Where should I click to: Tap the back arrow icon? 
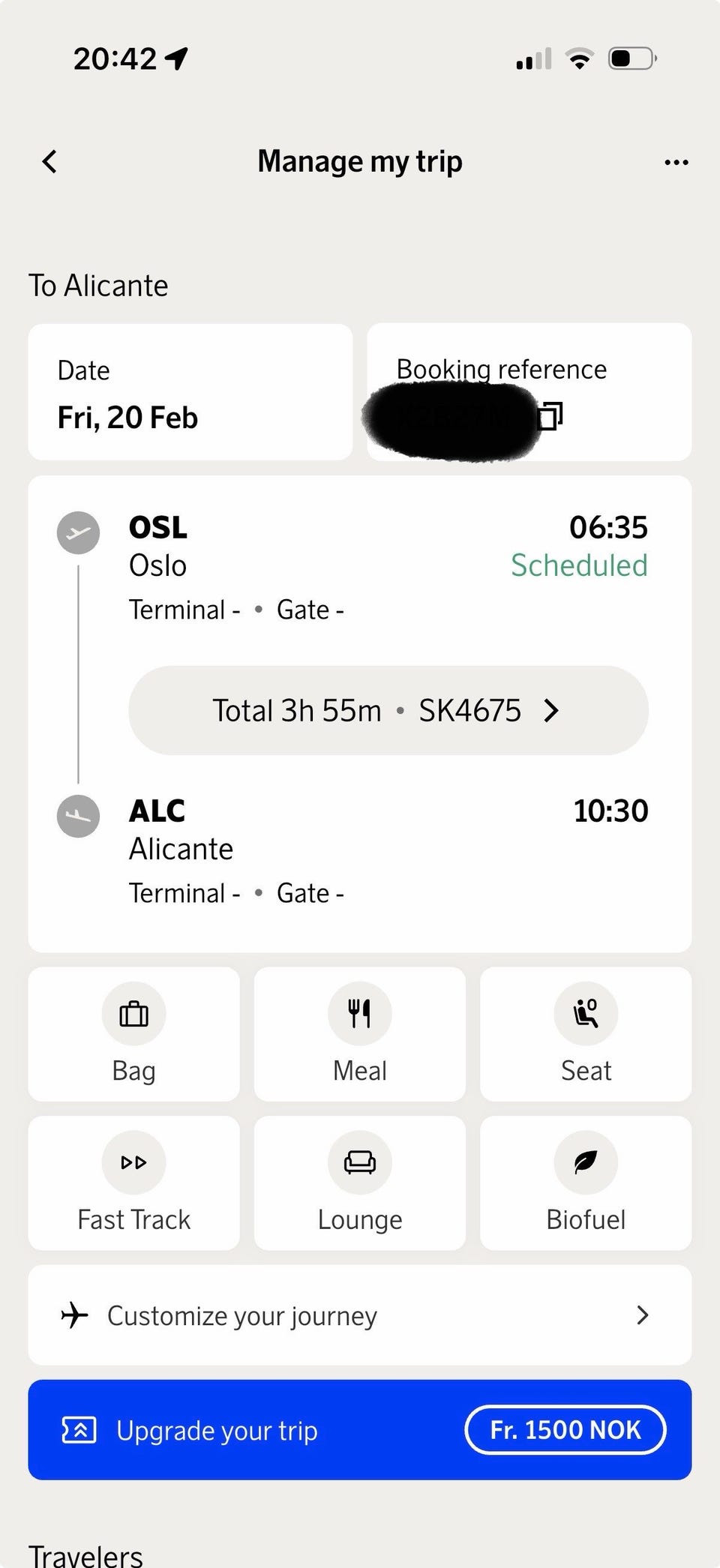click(49, 161)
